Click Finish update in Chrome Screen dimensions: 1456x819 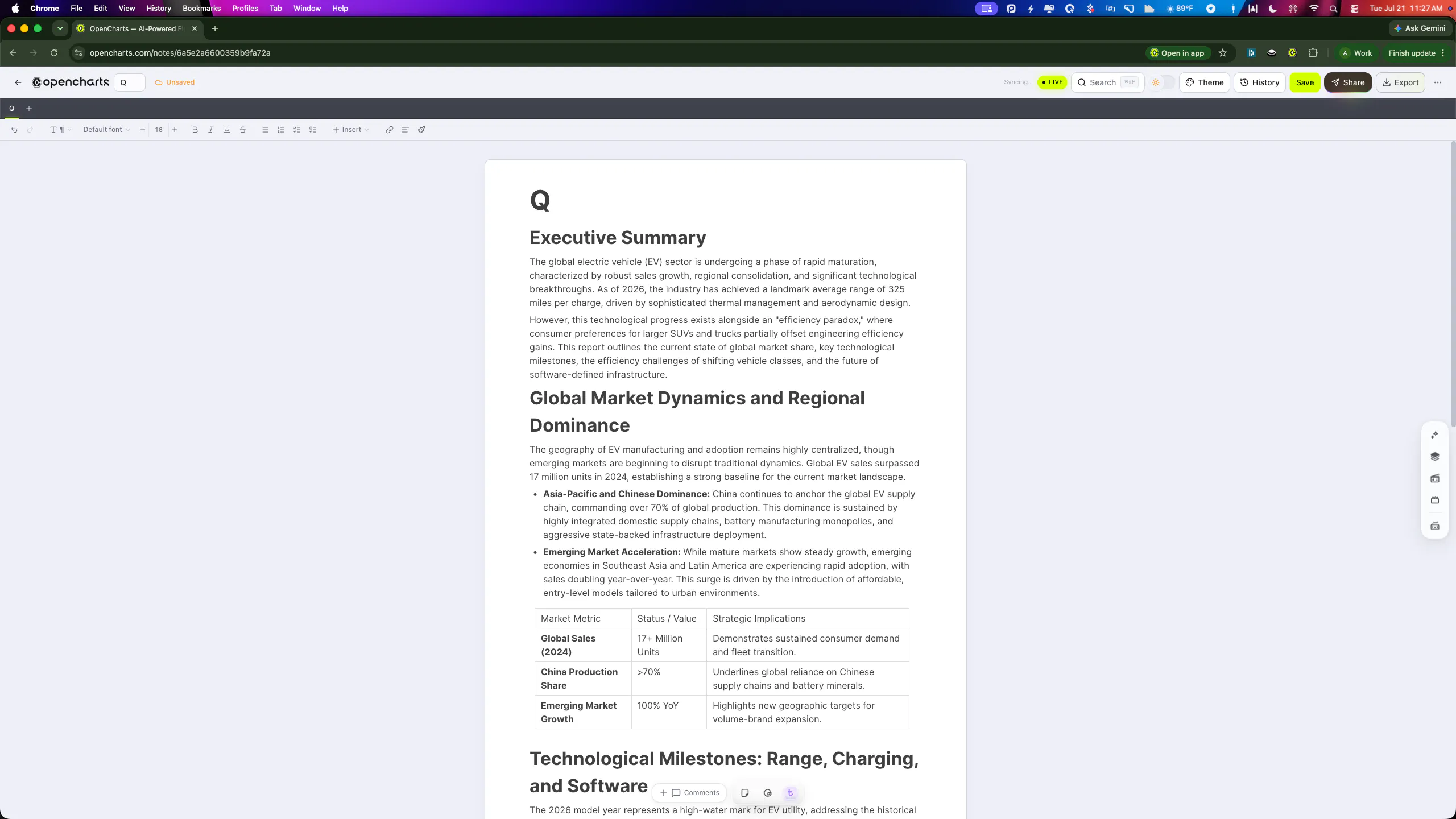tap(1416, 53)
